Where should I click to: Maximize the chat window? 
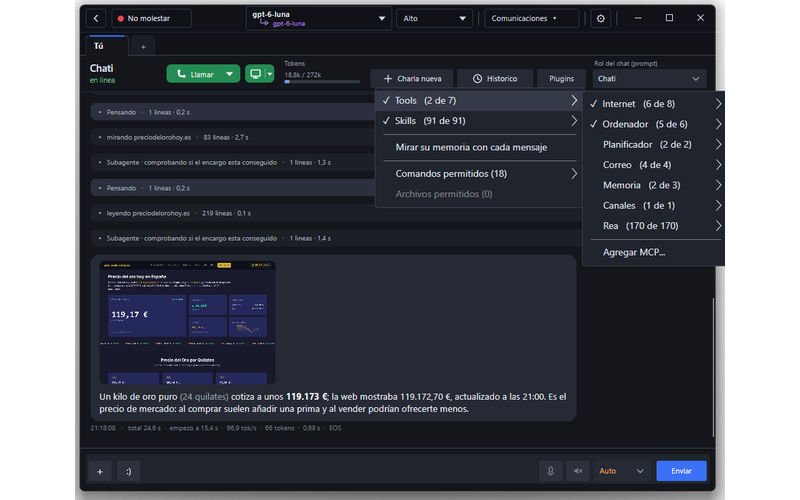(669, 18)
